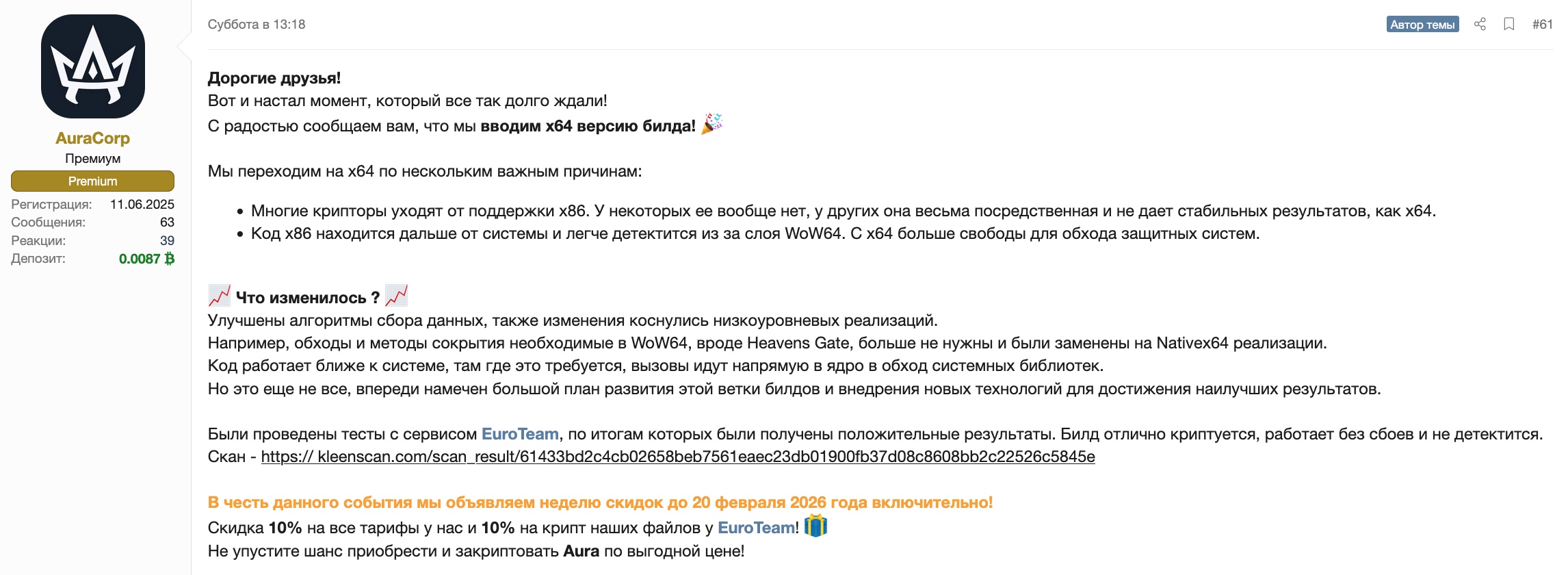This screenshot has height=575, width=1568.
Task: Click the gift box emoji
Action: pos(815,526)
